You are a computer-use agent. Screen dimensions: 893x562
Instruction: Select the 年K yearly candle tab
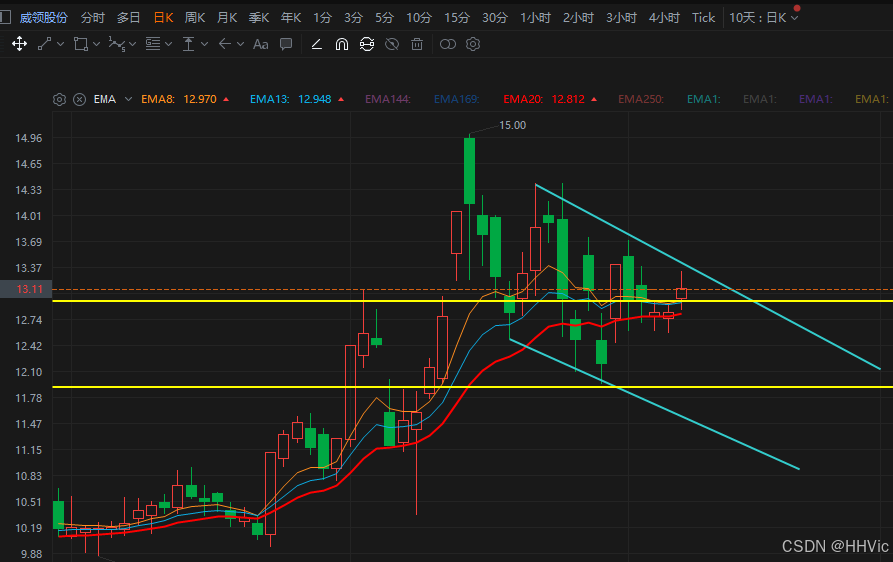[290, 18]
